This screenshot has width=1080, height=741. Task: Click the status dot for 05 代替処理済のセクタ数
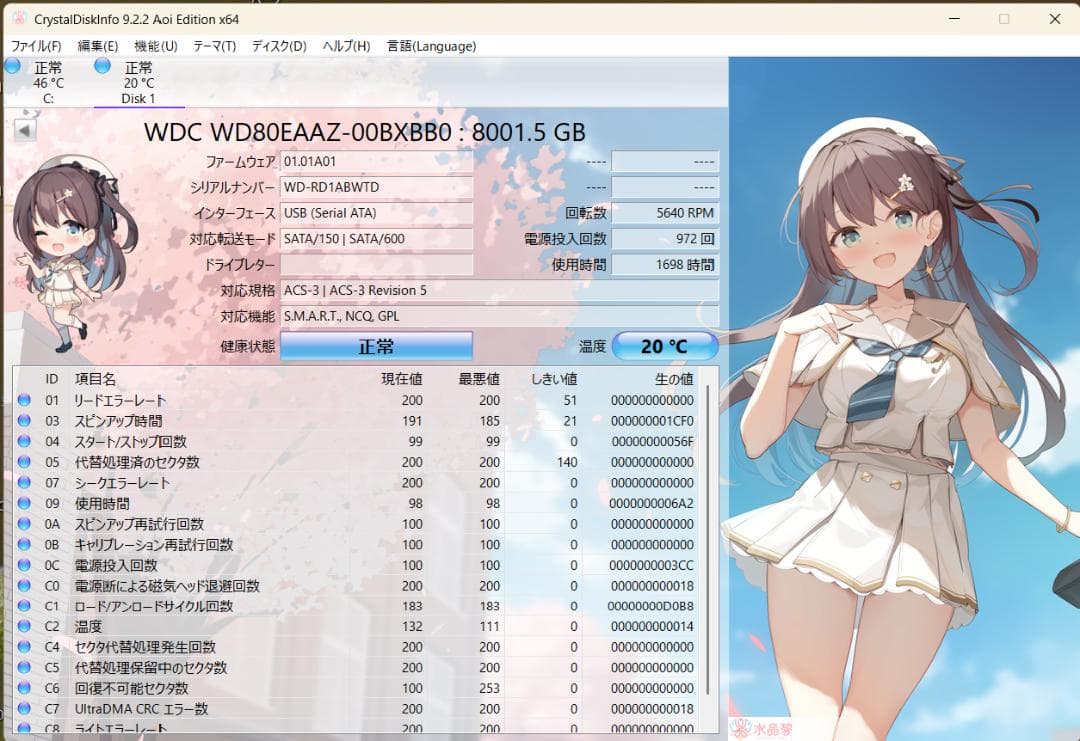[x=24, y=462]
